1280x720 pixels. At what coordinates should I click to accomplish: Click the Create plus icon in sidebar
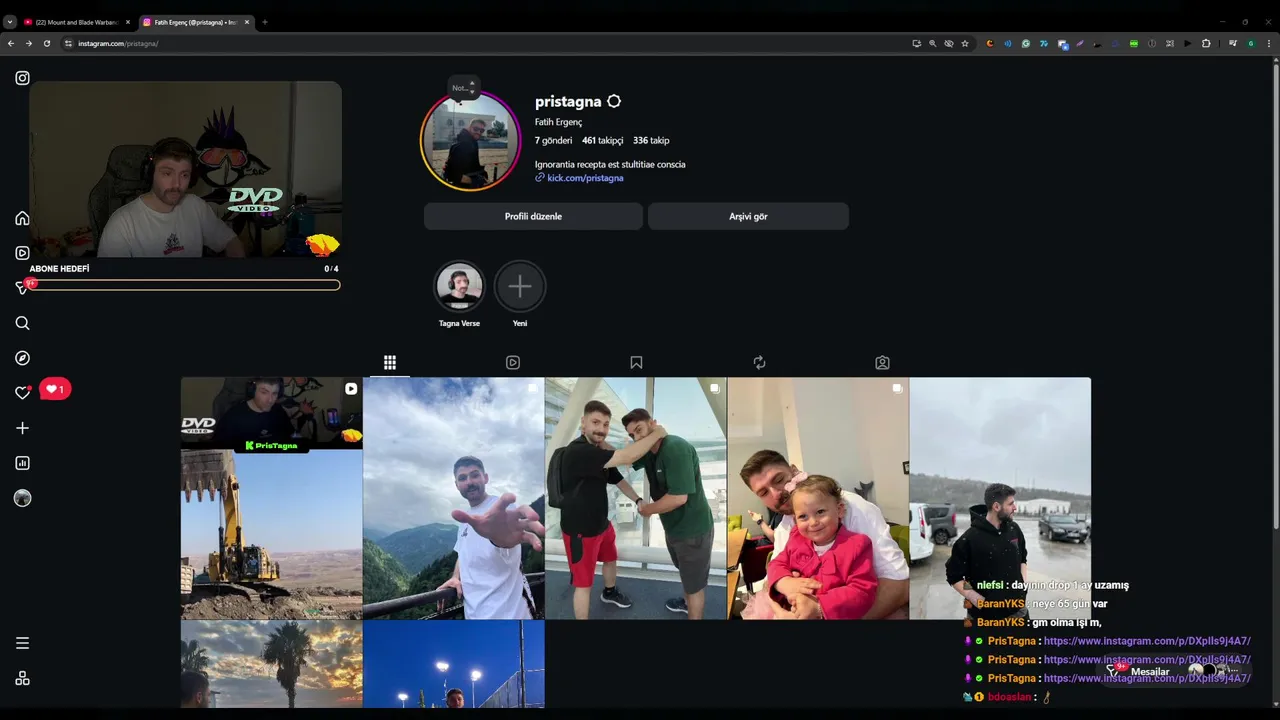click(x=22, y=428)
